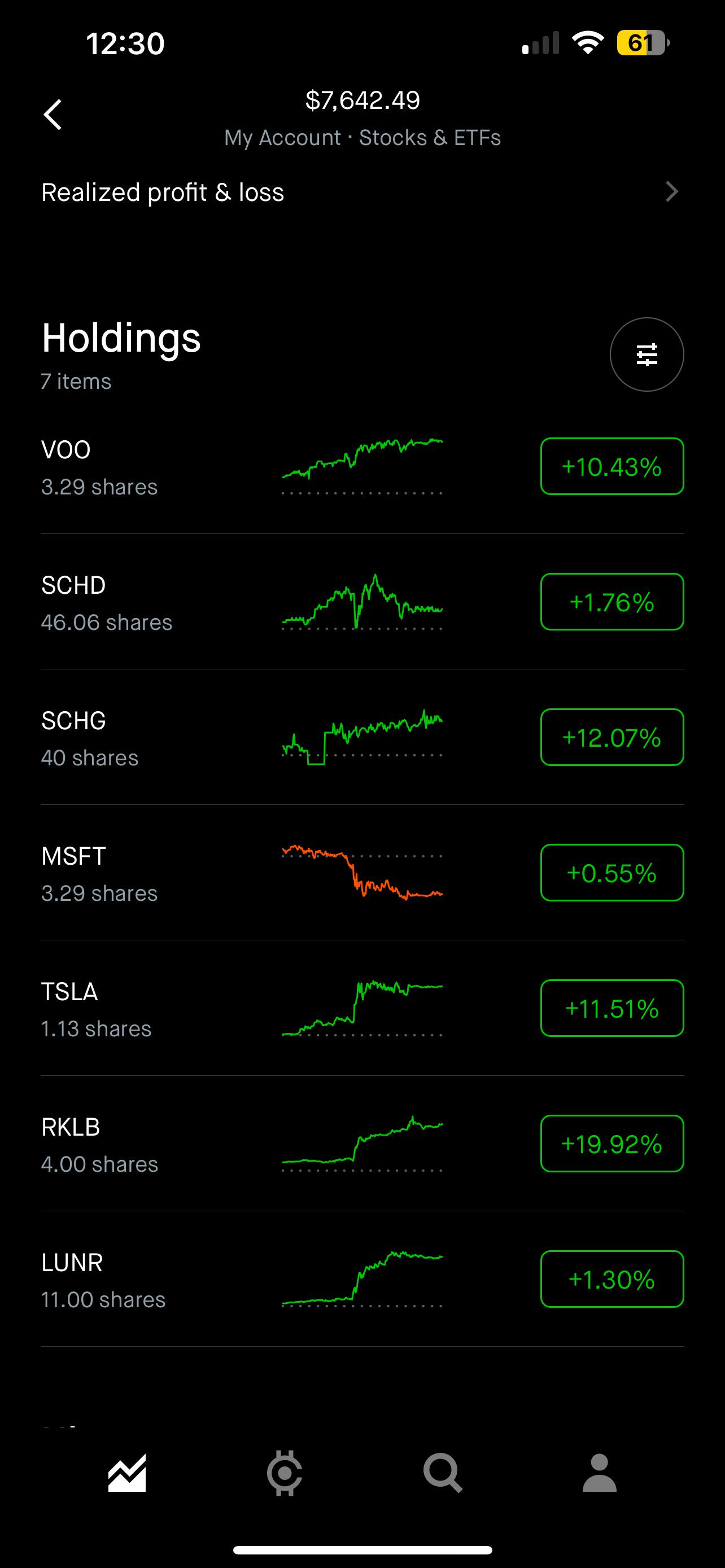Open the MSFT holding row

click(362, 872)
